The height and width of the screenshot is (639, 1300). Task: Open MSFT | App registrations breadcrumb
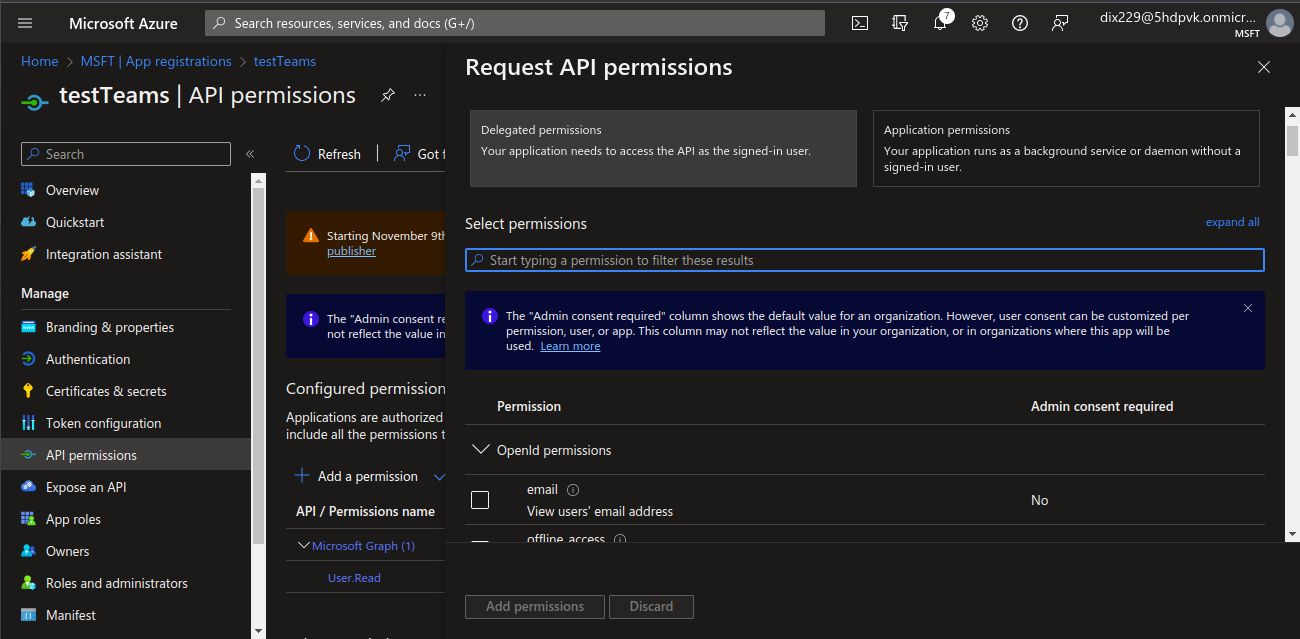(156, 61)
